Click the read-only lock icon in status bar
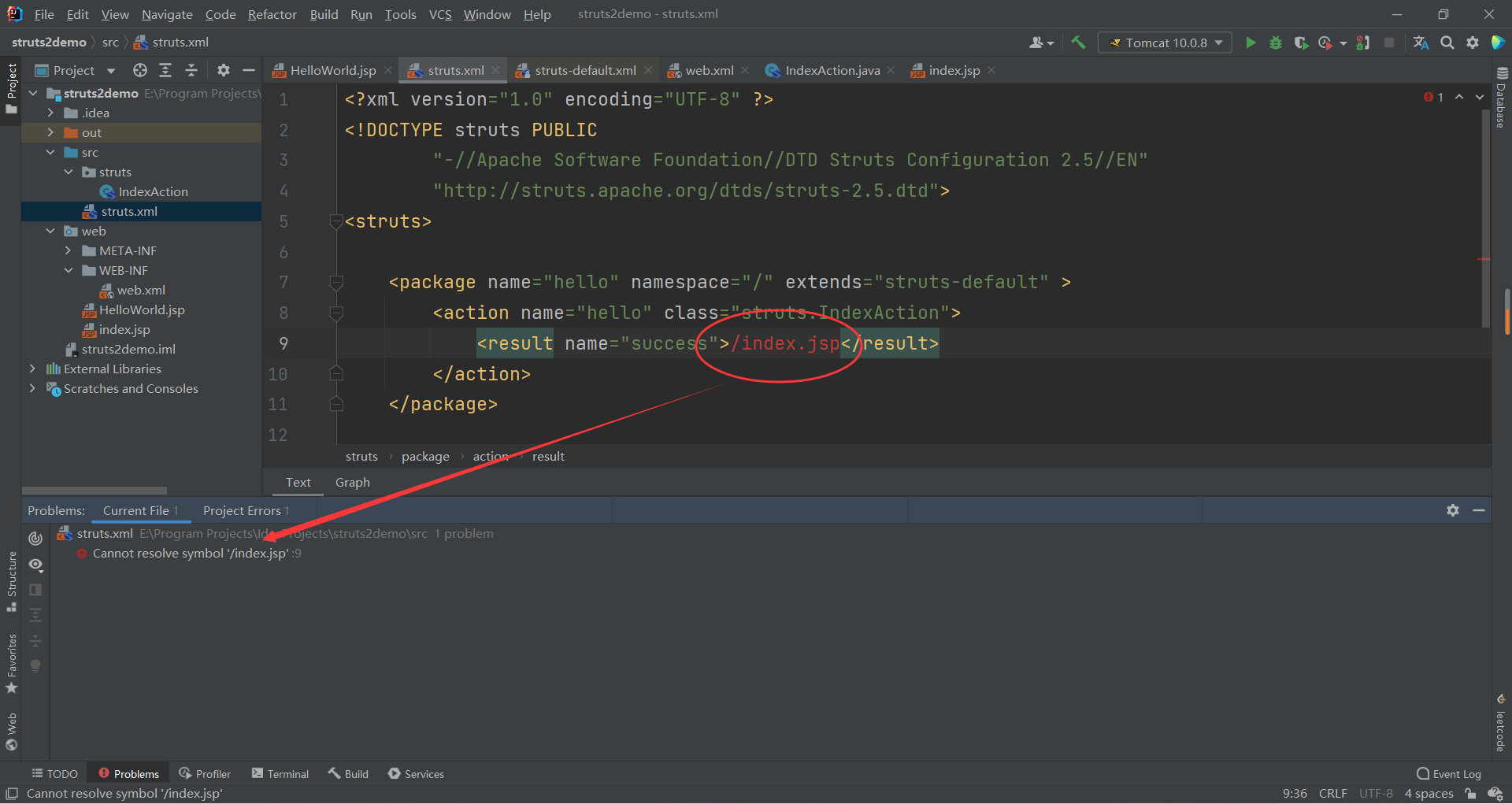This screenshot has width=1512, height=804. [x=1470, y=794]
